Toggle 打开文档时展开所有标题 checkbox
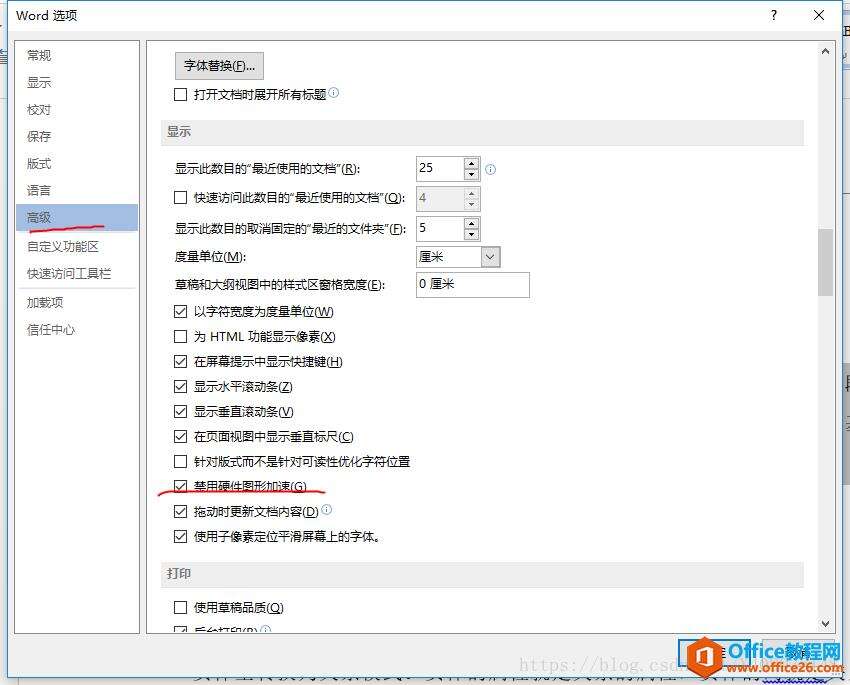850x685 pixels. click(181, 95)
